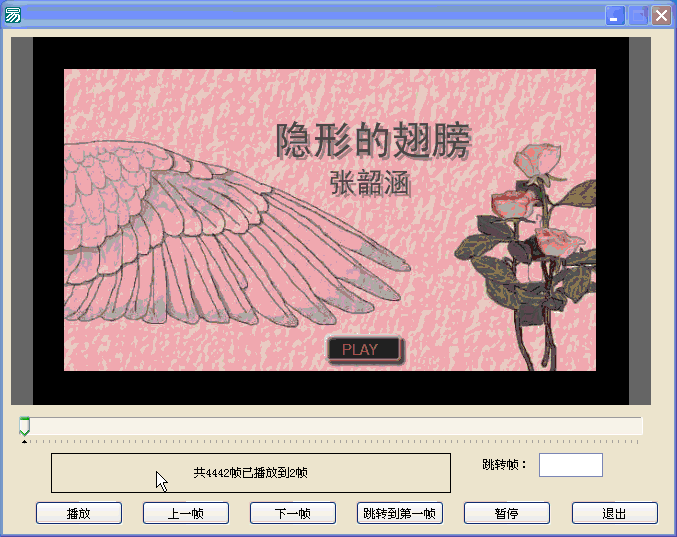Advance one frame with 下一帧

pos(293,513)
